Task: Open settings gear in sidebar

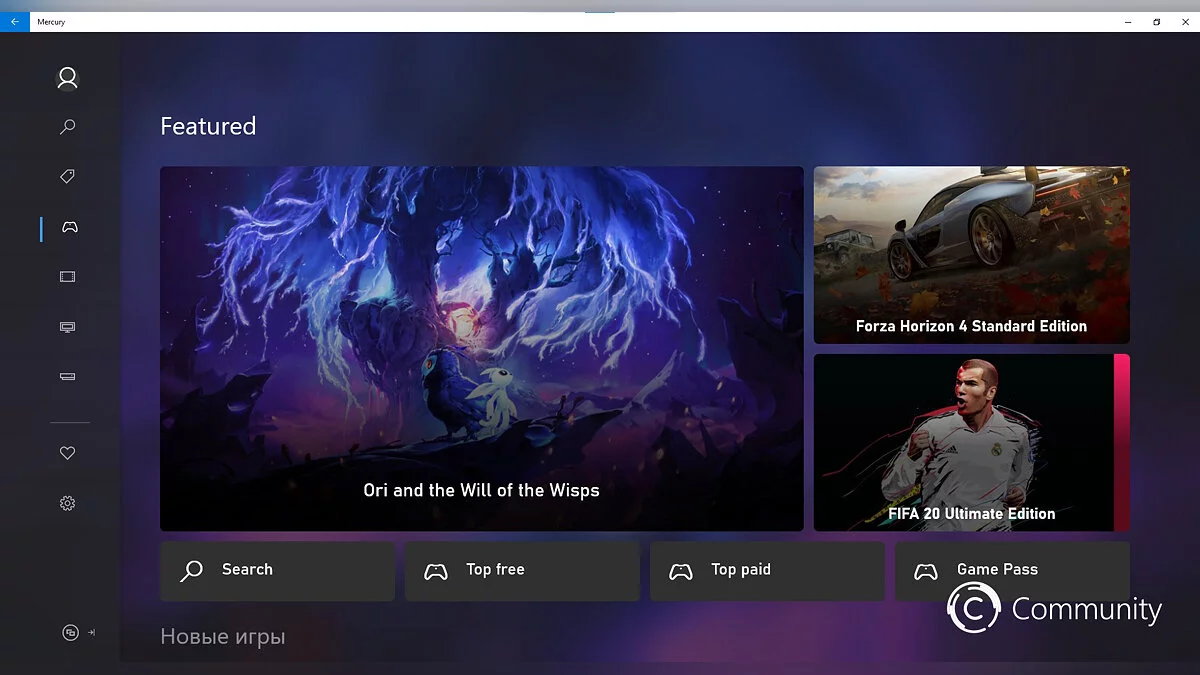Action: coord(67,503)
